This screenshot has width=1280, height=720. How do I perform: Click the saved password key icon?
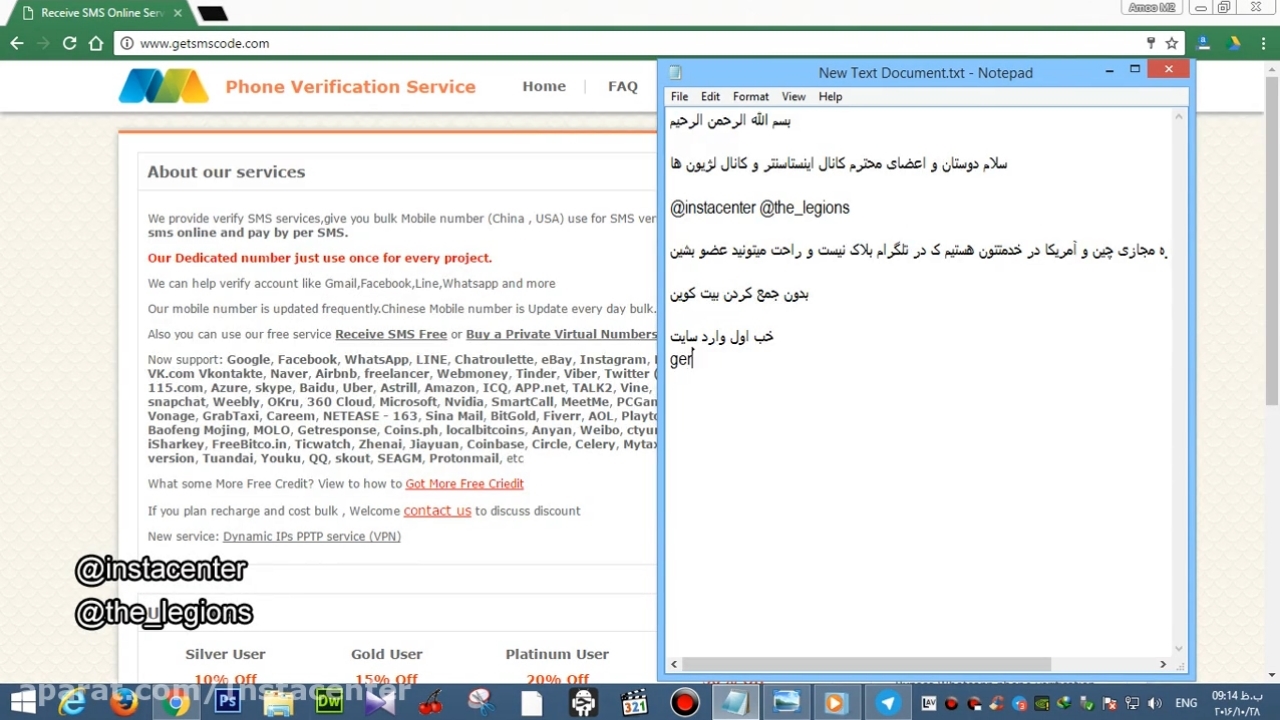pos(1151,43)
